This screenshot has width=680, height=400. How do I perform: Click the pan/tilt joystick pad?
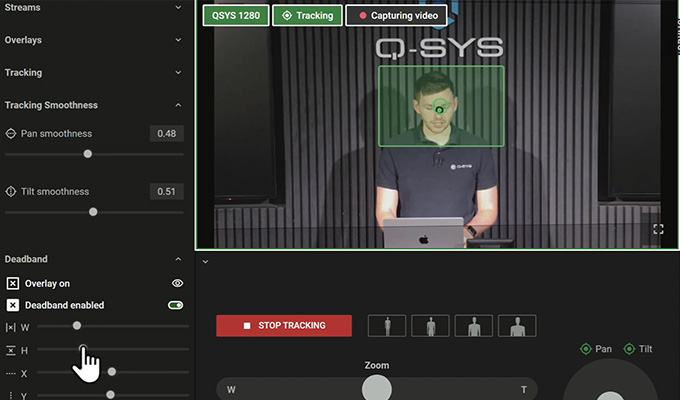[x=611, y=380]
